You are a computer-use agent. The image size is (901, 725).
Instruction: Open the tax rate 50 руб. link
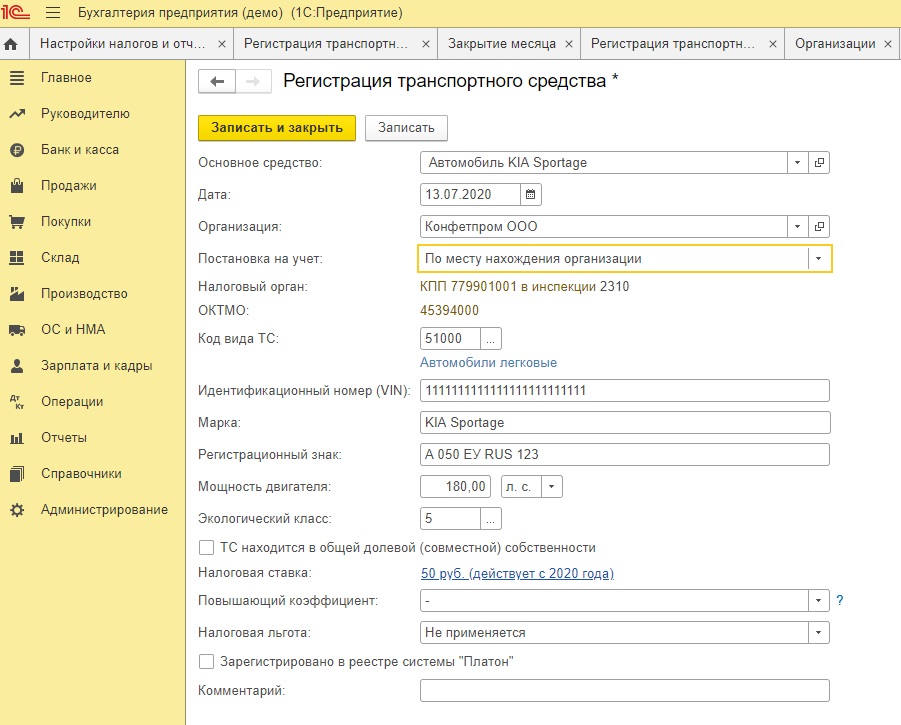517,573
